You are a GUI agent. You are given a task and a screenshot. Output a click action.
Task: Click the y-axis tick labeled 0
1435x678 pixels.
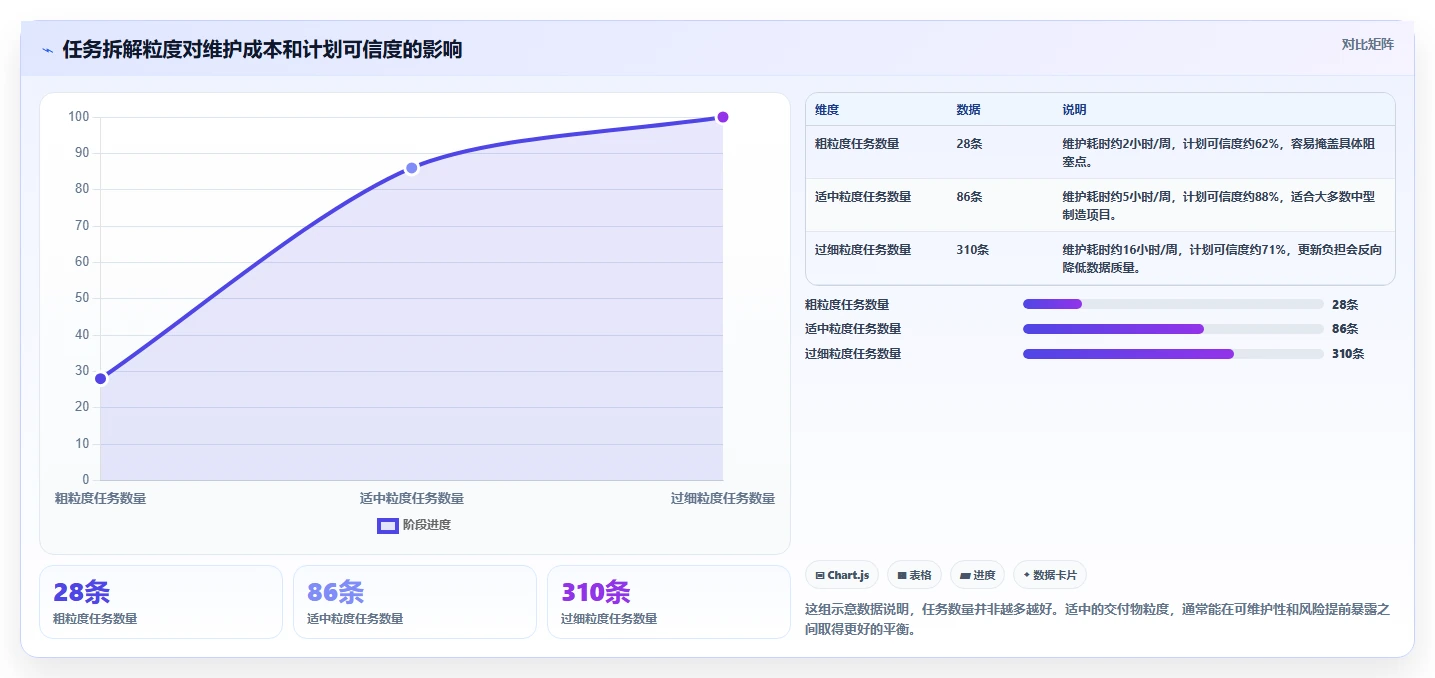point(86,480)
